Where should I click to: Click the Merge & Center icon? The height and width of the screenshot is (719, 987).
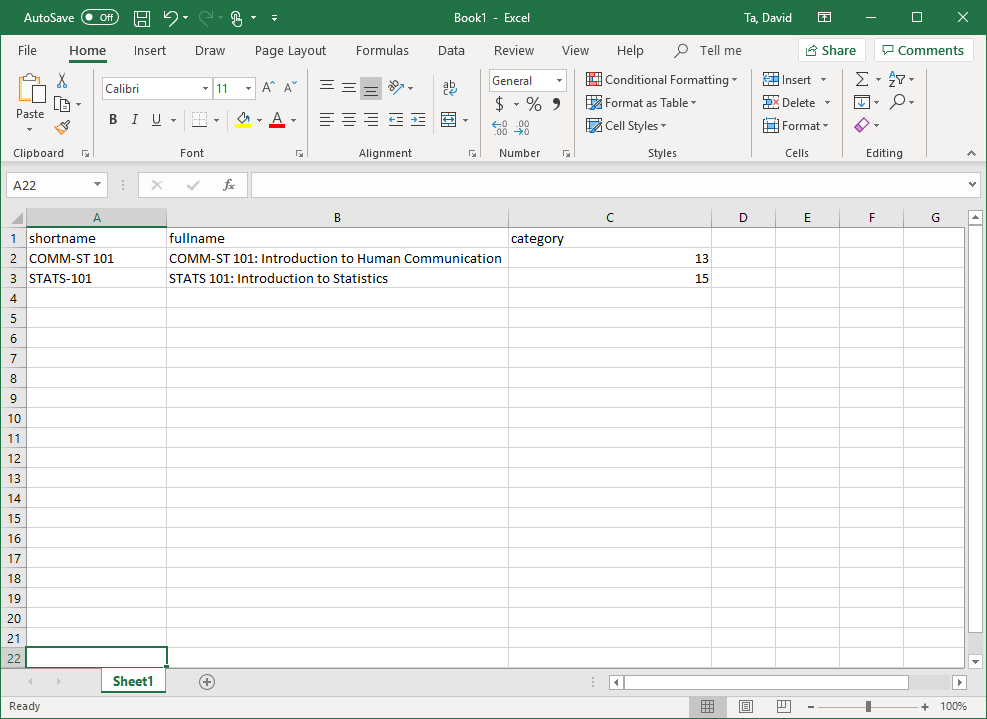[448, 120]
